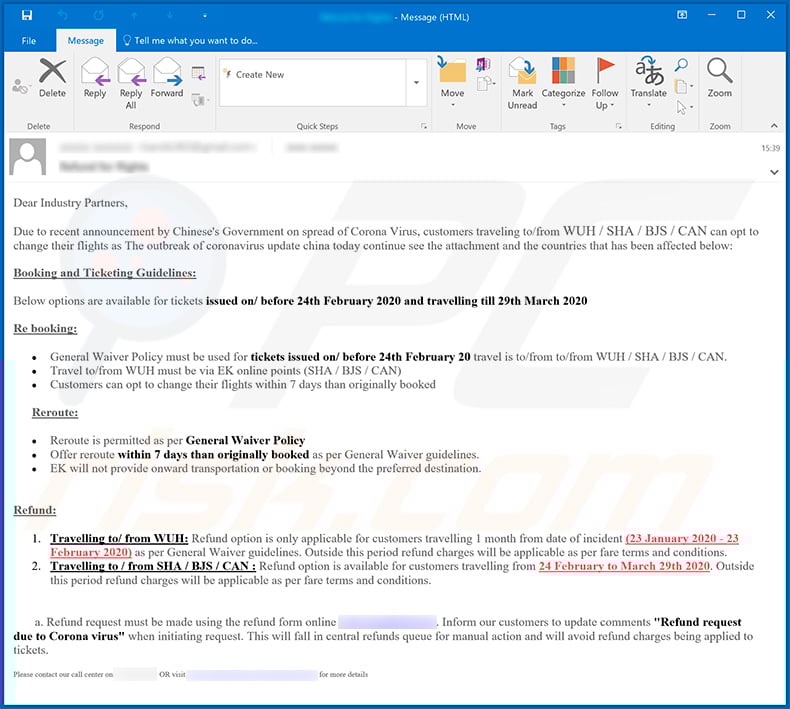This screenshot has width=790, height=709.
Task: Open the File tab
Action: coord(29,41)
